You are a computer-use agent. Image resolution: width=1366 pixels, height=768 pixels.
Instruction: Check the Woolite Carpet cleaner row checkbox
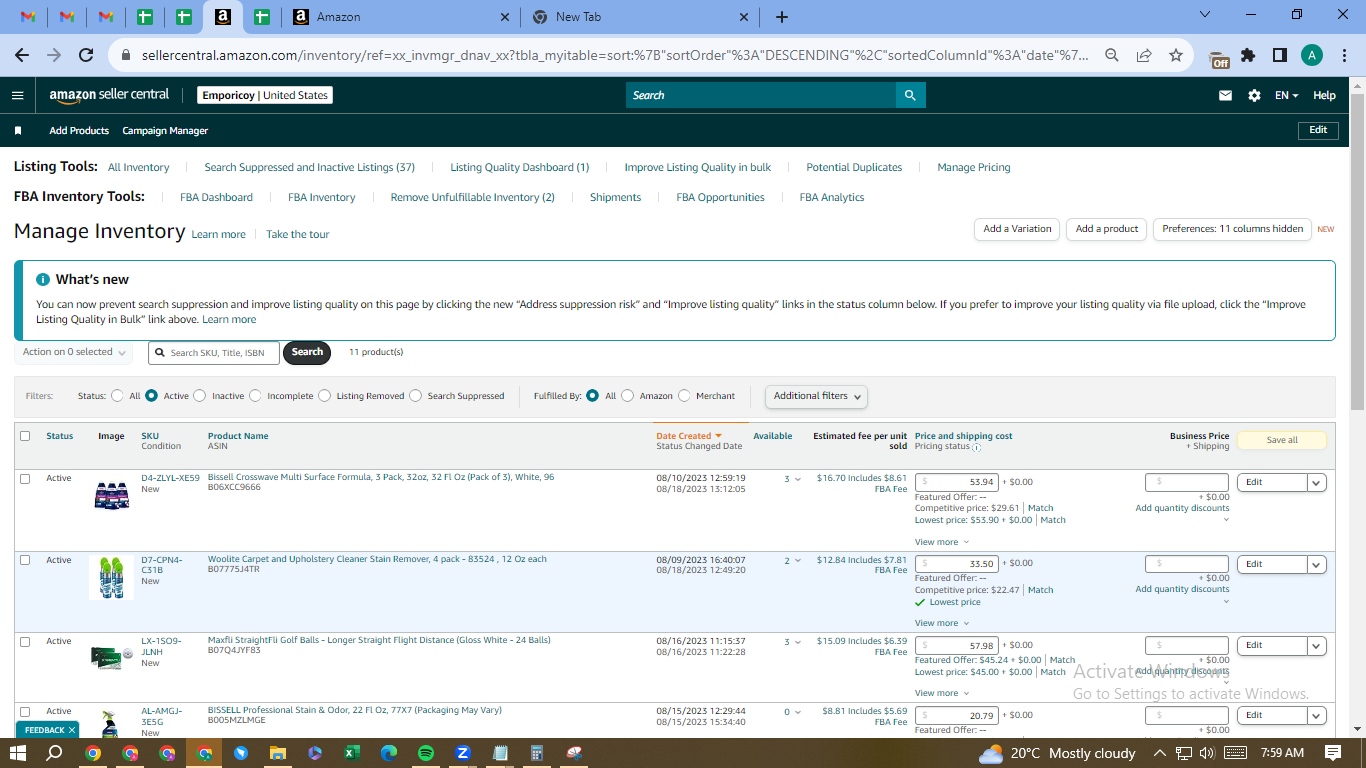[x=25, y=560]
